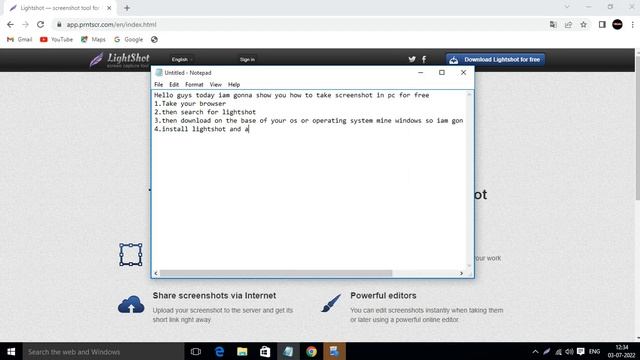
Task: Open Chrome tab search chevron
Action: point(567,7)
